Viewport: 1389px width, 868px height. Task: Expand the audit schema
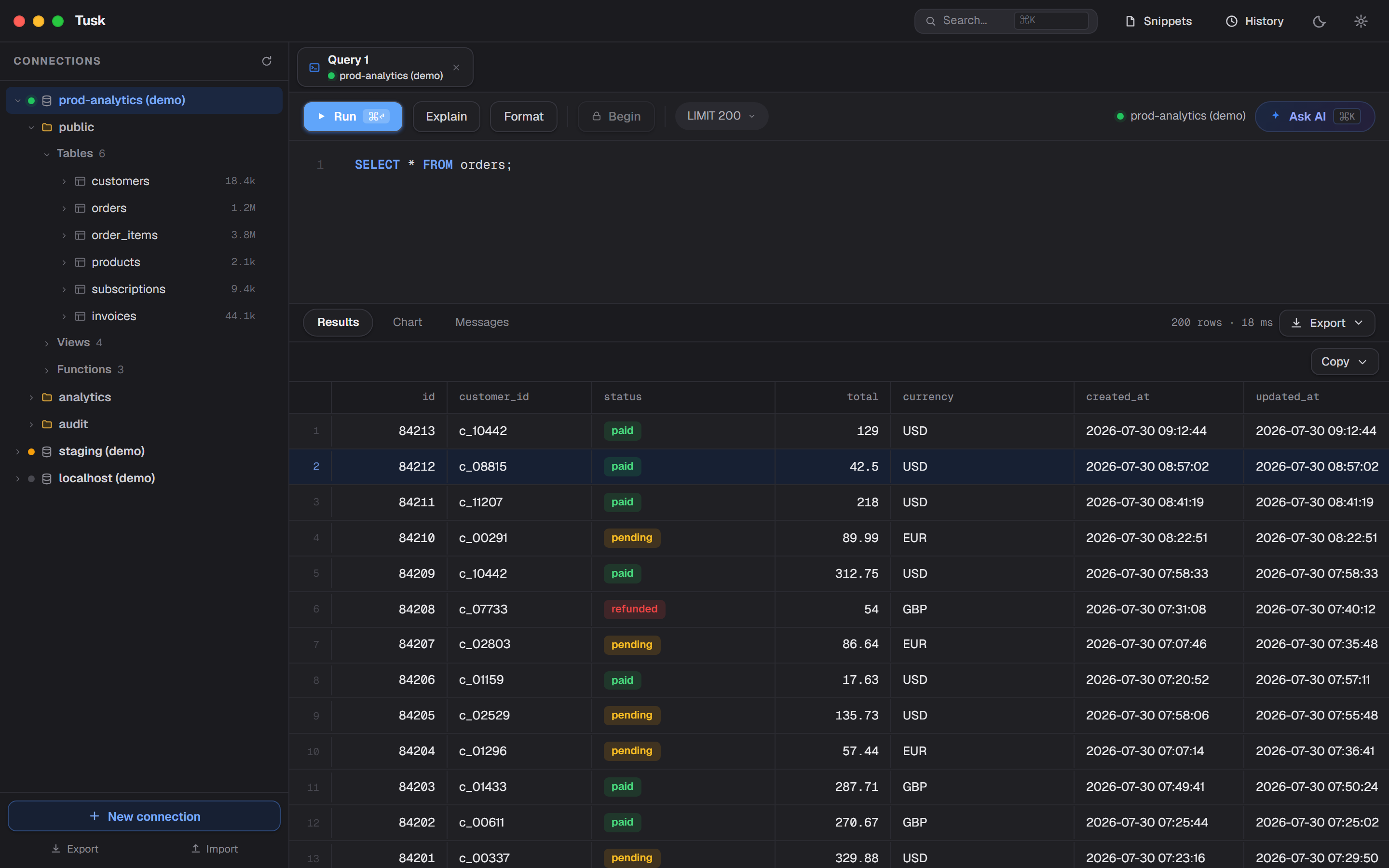point(31,424)
